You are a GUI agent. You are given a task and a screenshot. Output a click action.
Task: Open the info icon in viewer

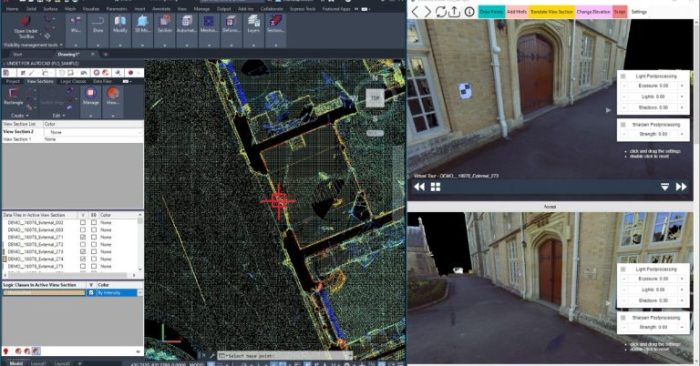click(x=469, y=12)
